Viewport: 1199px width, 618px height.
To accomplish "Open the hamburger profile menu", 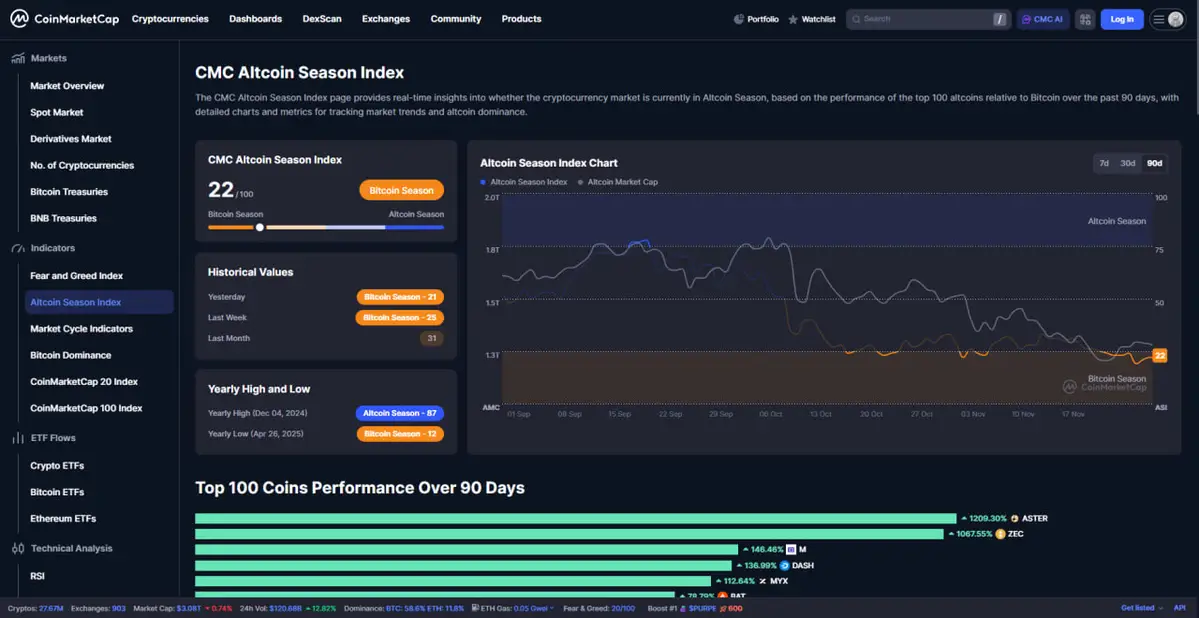I will [x=1166, y=18].
